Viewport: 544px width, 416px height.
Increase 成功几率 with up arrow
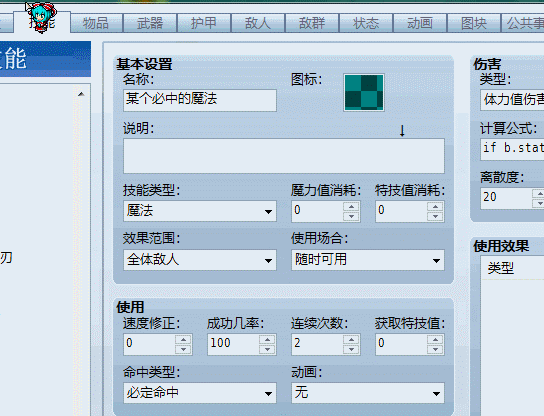click(267, 340)
